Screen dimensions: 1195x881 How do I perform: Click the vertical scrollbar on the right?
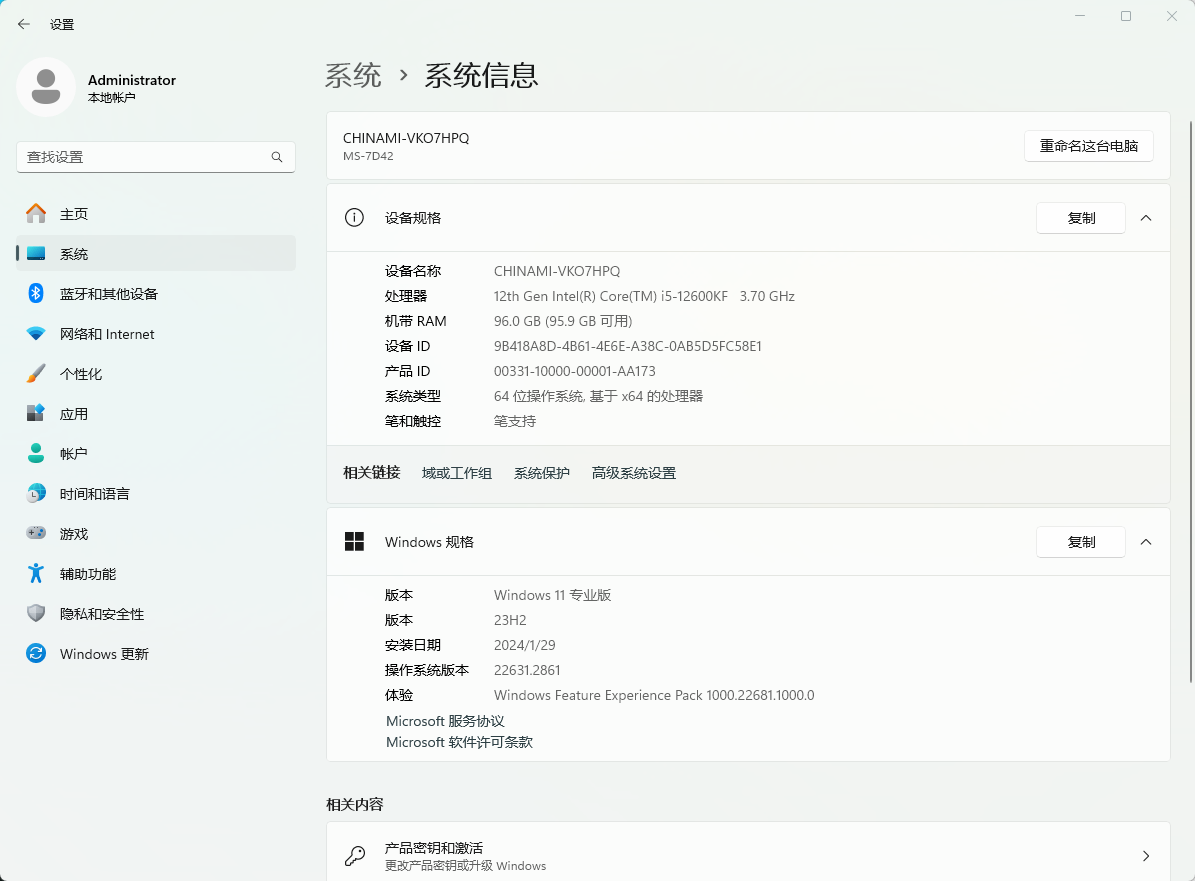1190,402
